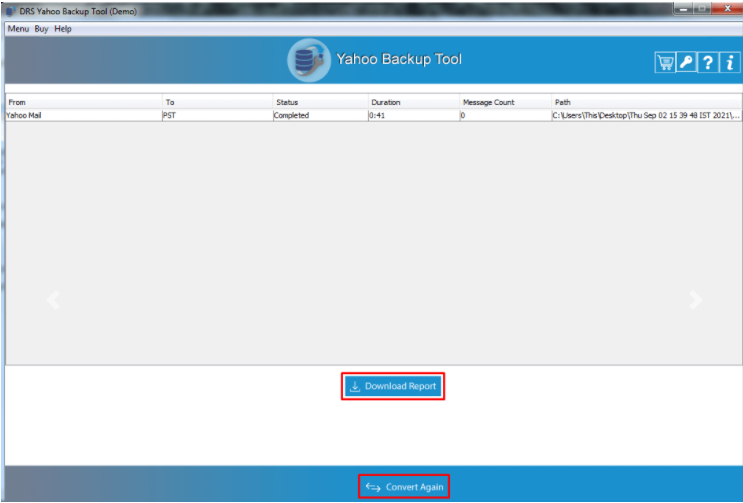Viewport: 743px width, 503px height.
Task: Select the Completed status cell
Action: point(320,115)
